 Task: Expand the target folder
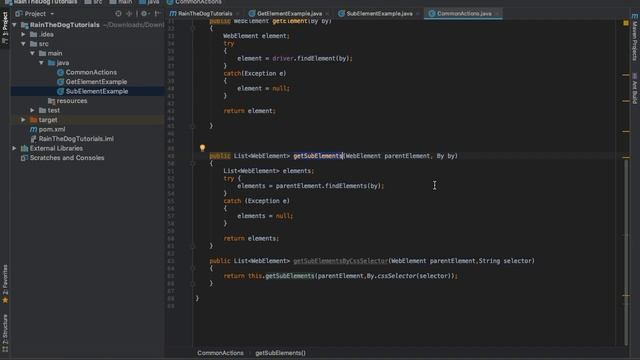tap(24, 120)
